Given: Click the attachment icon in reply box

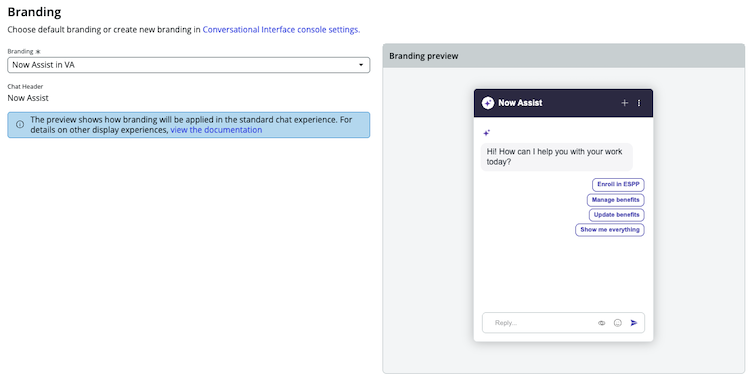Looking at the screenshot, I should 601,323.
